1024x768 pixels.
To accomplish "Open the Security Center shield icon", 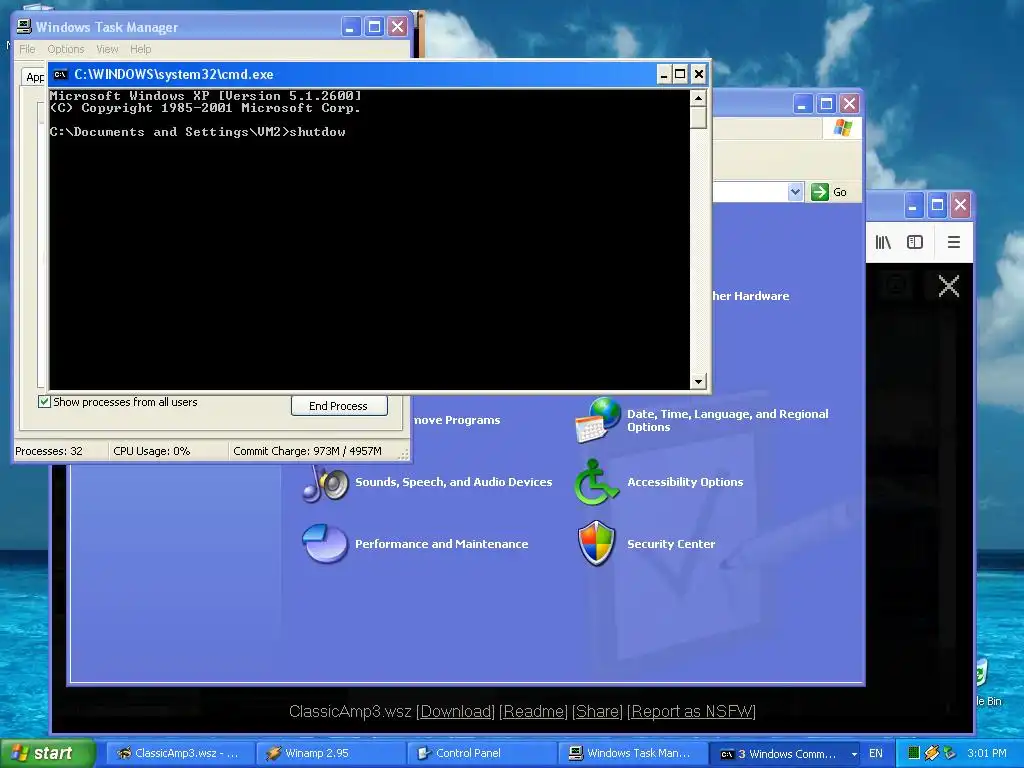I will click(x=596, y=543).
